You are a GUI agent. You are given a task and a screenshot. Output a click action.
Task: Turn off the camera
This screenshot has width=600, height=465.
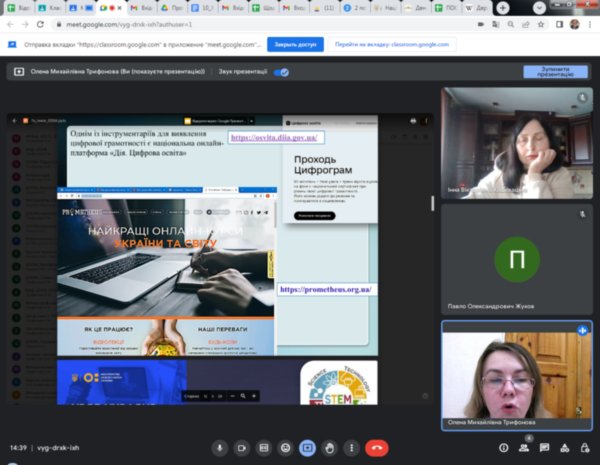[241, 448]
